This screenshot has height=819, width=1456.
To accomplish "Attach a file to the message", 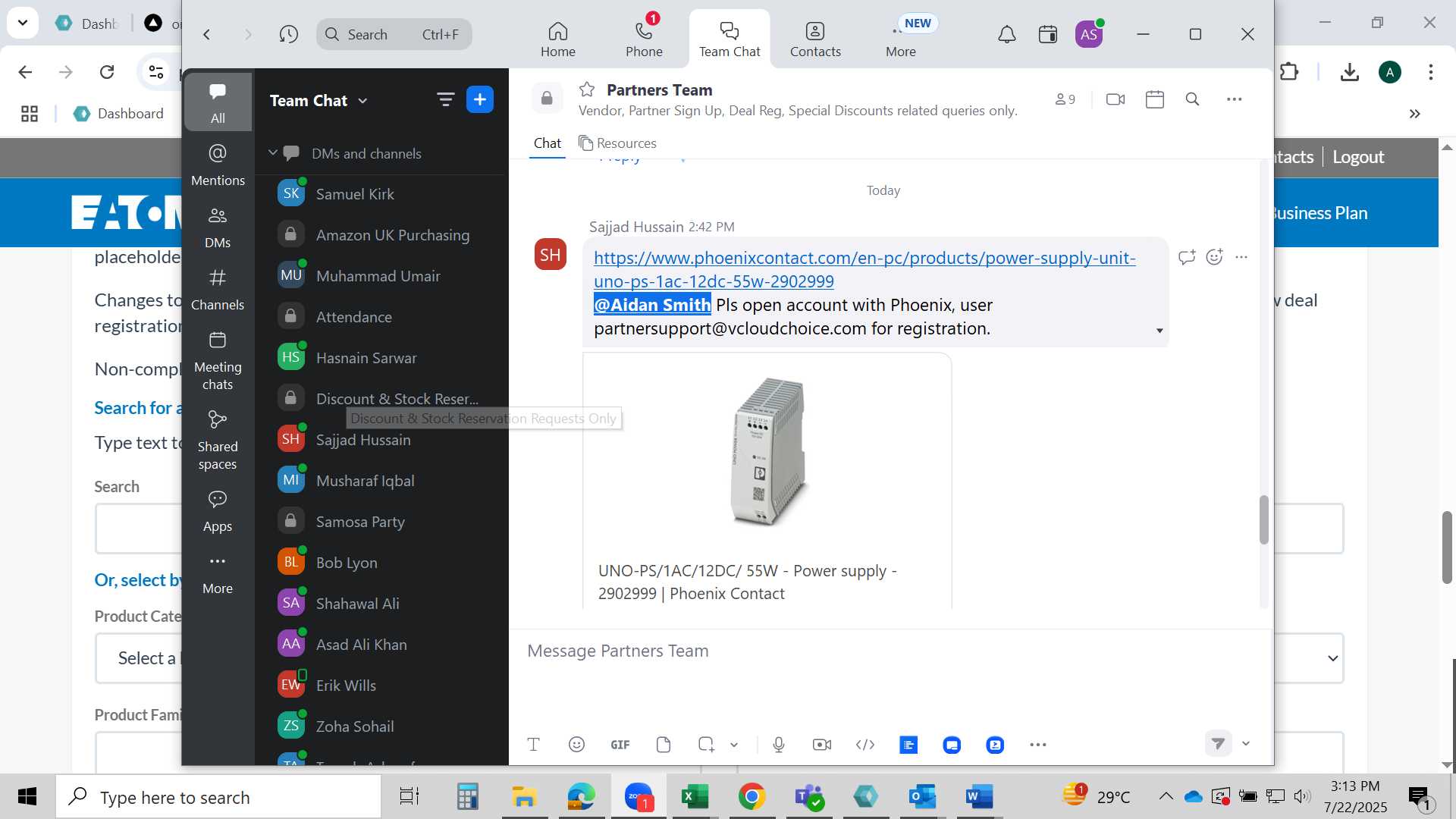I will (x=664, y=745).
